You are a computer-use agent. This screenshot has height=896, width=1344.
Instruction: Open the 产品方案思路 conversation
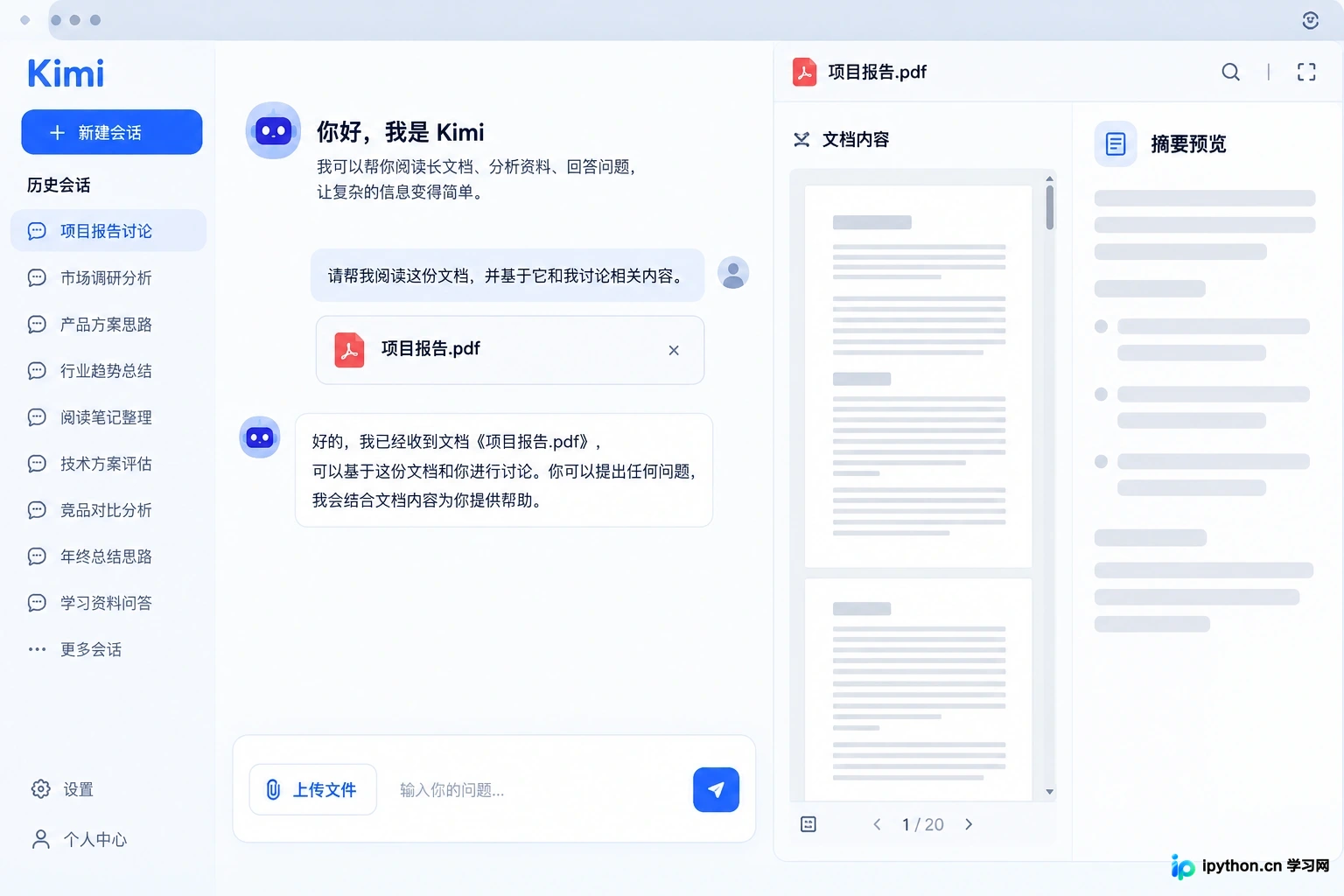coord(108,324)
